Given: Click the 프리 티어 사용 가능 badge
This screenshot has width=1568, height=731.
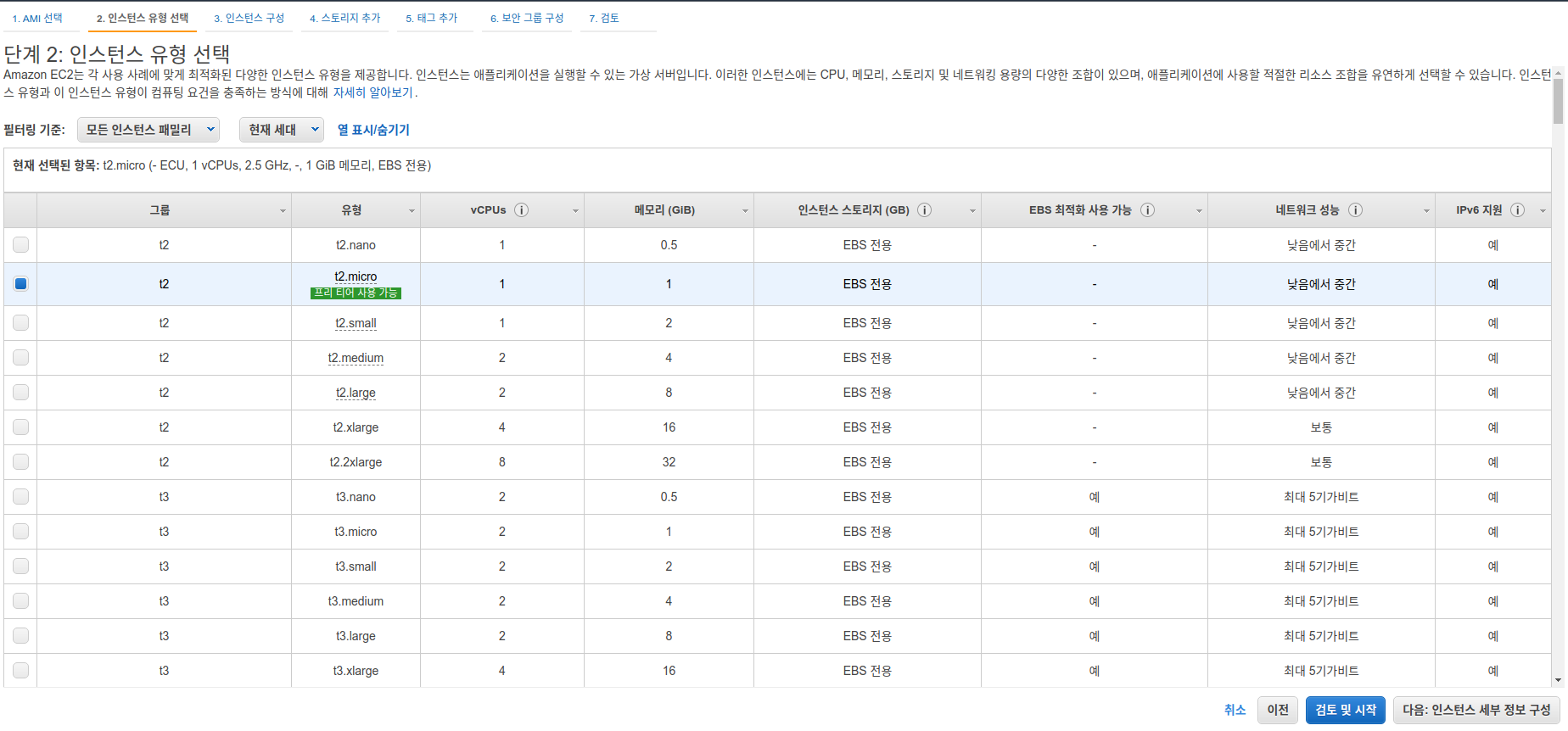Looking at the screenshot, I should point(356,293).
